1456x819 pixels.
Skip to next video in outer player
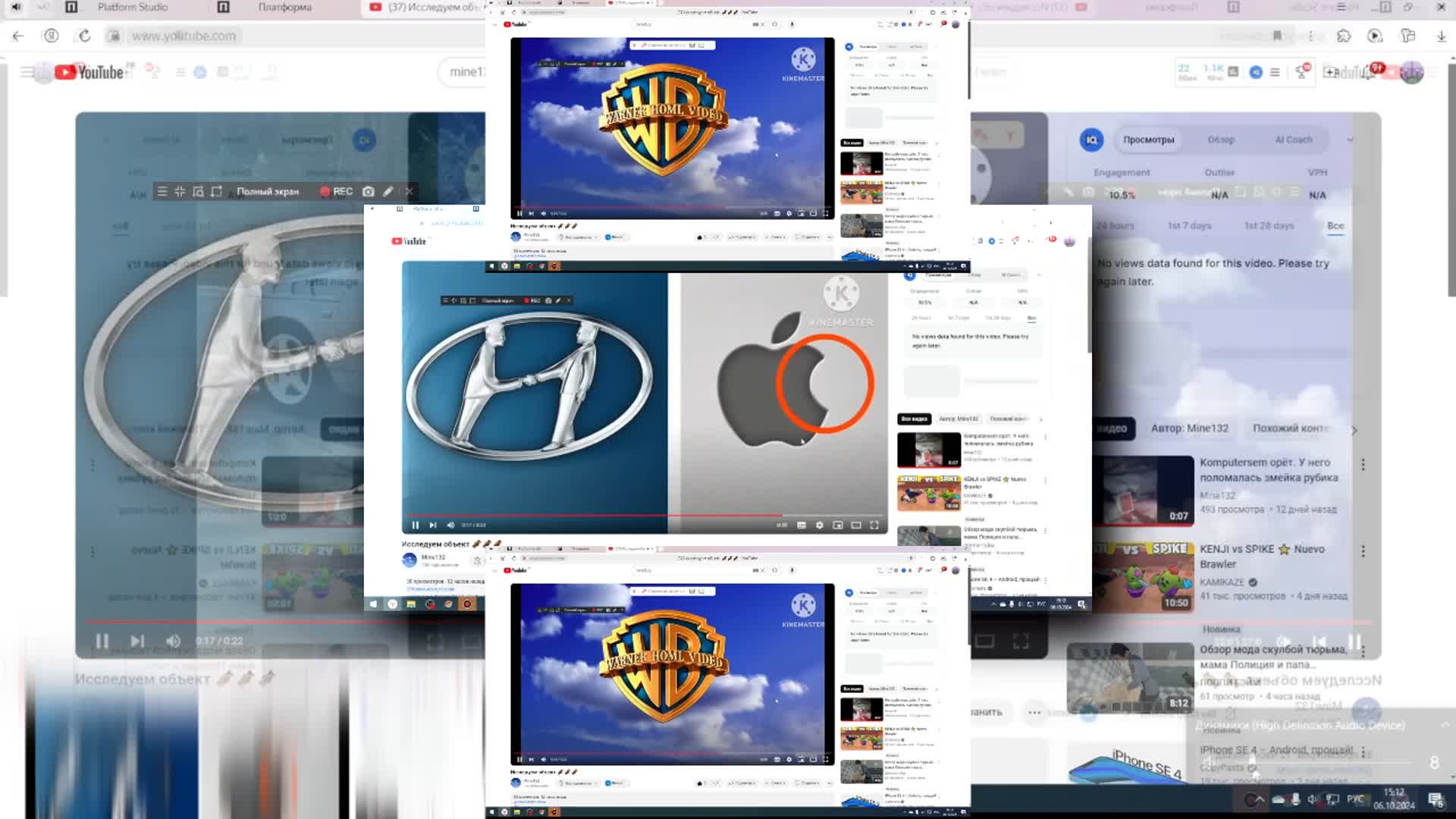coord(137,641)
